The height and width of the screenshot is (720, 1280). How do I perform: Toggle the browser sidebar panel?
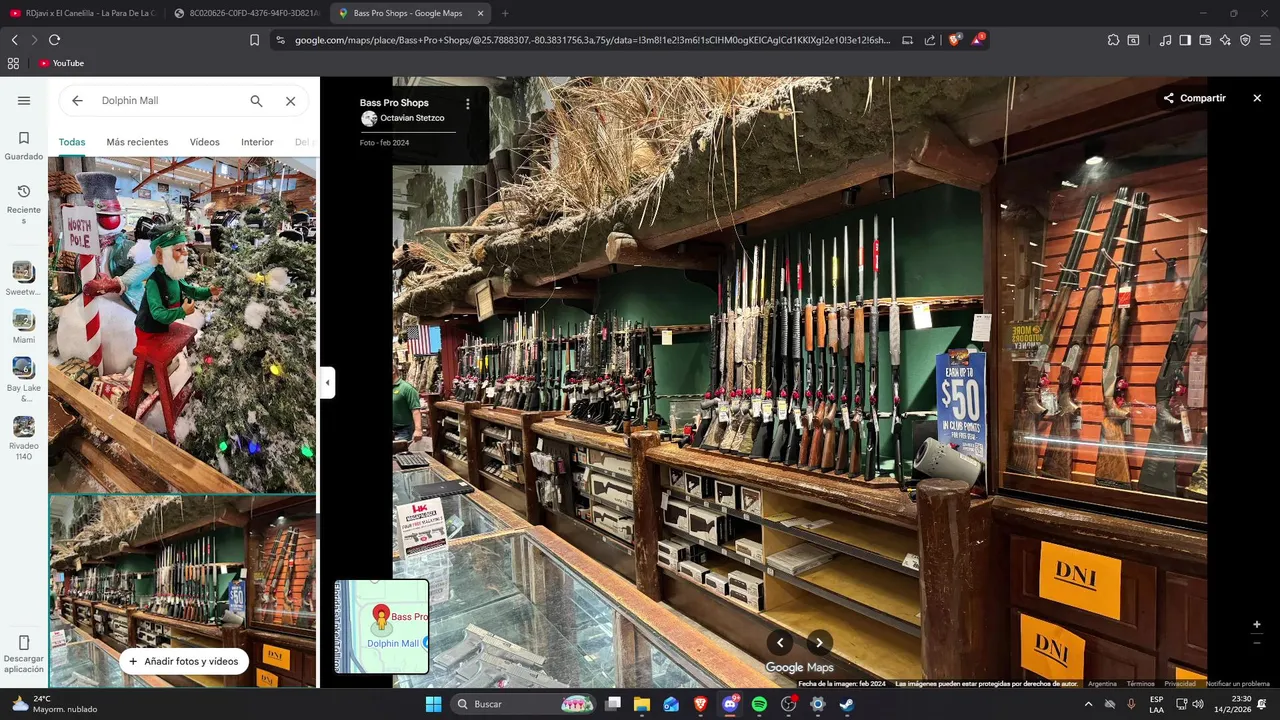tap(1185, 40)
